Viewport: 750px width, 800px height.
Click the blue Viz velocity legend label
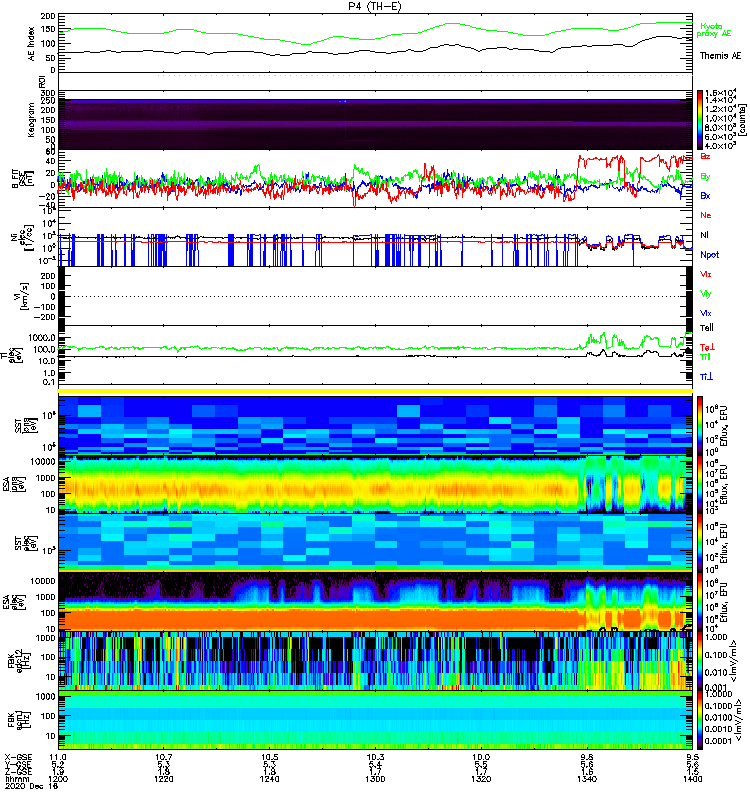click(x=706, y=313)
